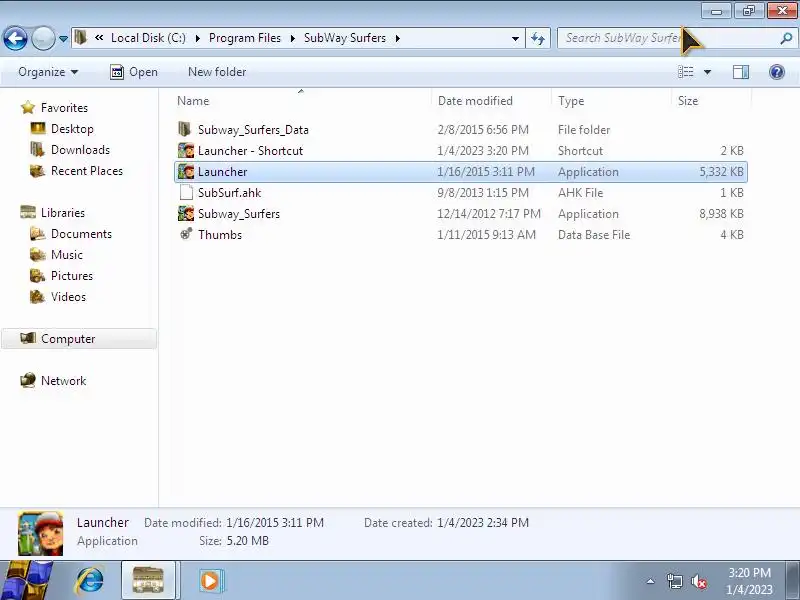Select Network in navigation pane
This screenshot has width=800, height=600.
(x=63, y=381)
